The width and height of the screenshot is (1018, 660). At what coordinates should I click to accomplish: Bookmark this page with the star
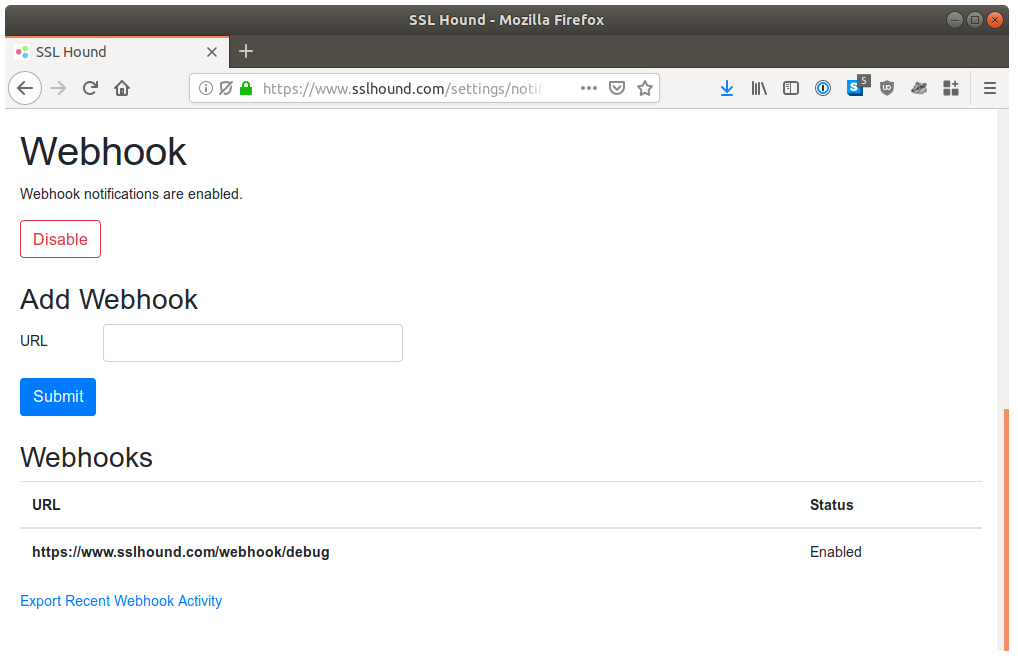(x=645, y=88)
